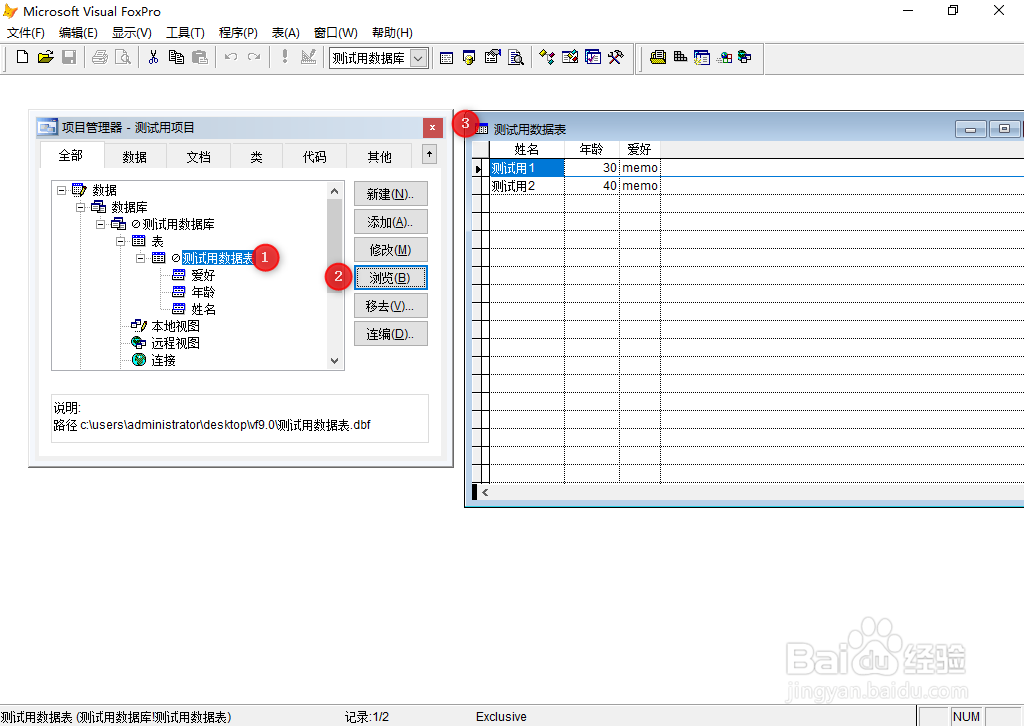Click the tree scrollbar down arrow

pos(334,361)
